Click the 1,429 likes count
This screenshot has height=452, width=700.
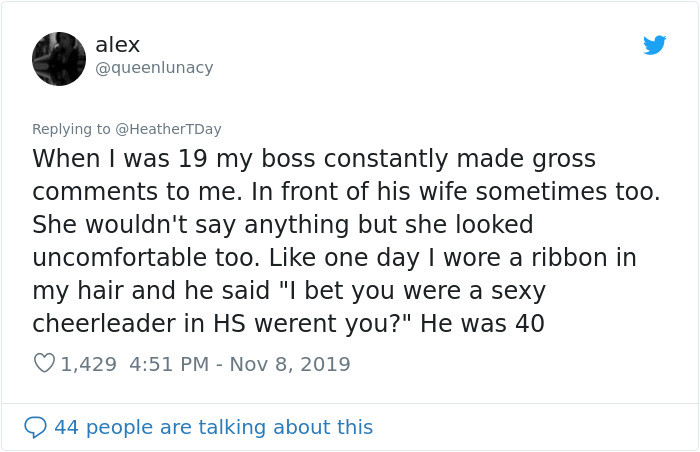[89, 364]
